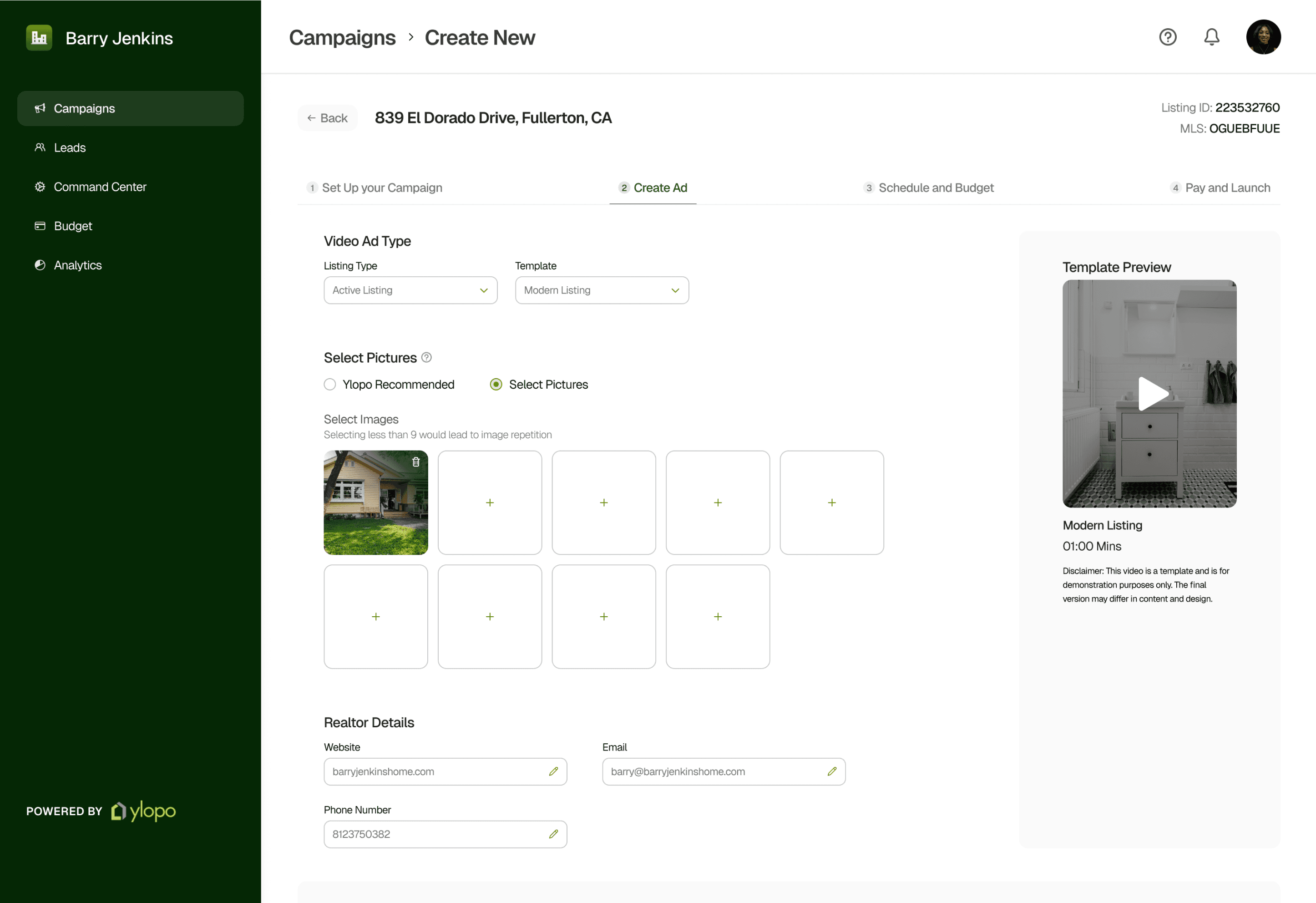Click the Ylopo logo in sidebar footer
The image size is (1316, 903).
coord(144,811)
